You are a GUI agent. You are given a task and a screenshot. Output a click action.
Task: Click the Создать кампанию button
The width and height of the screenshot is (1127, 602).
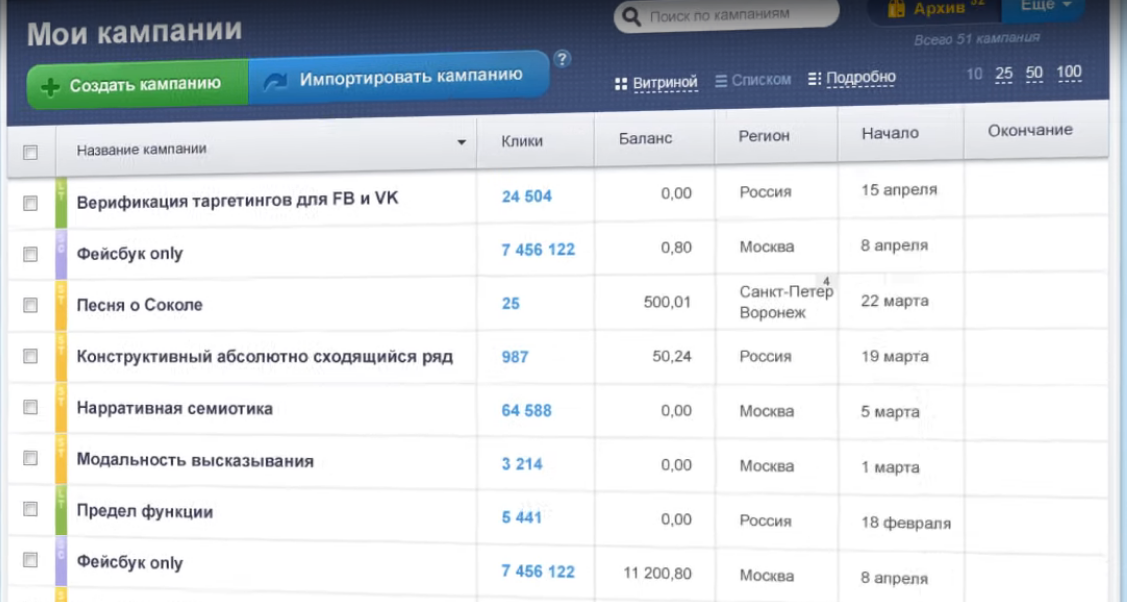[138, 84]
